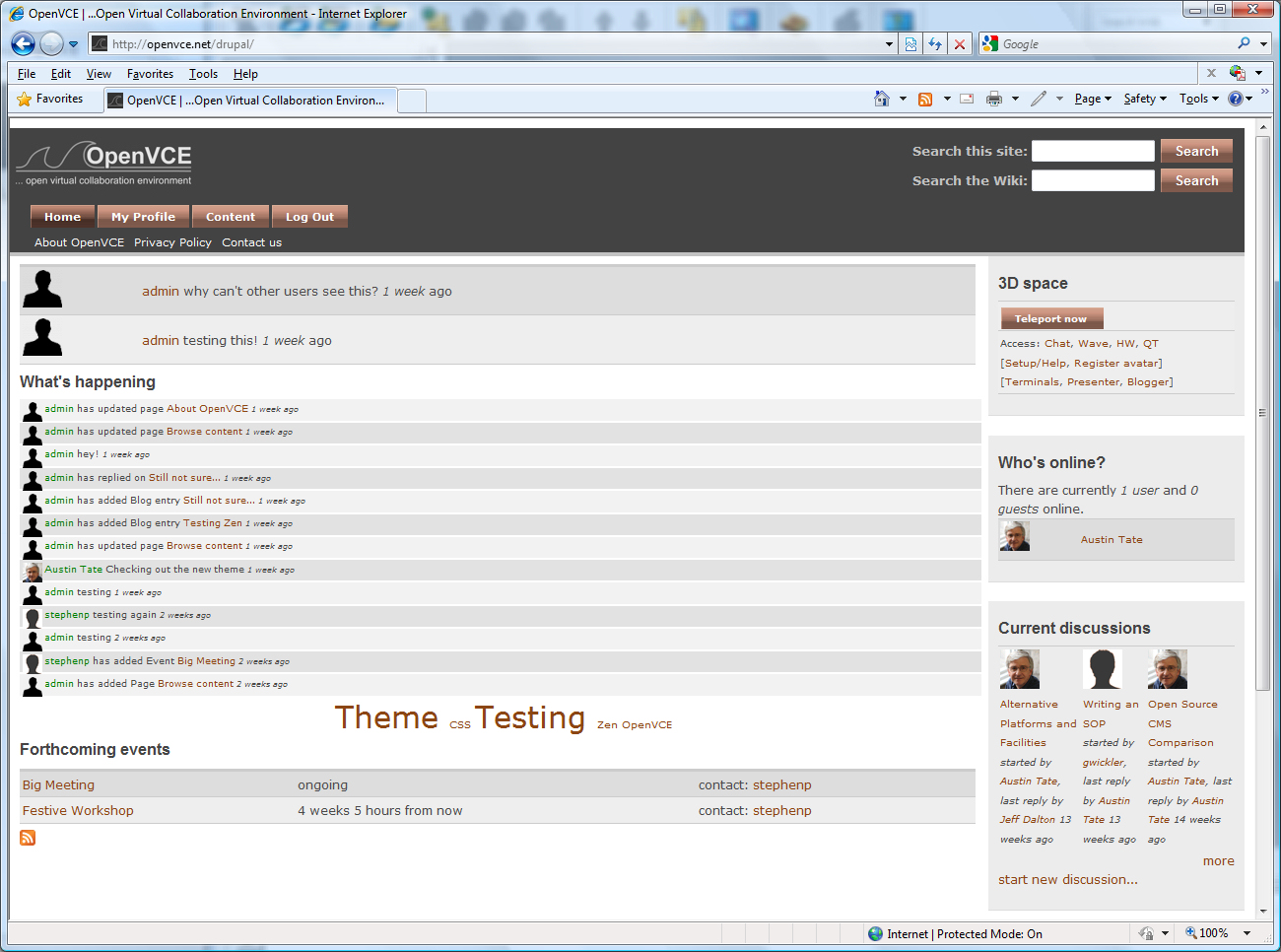Click the PDF converter toolbar icon
The height and width of the screenshot is (952, 1281).
coord(1238,73)
